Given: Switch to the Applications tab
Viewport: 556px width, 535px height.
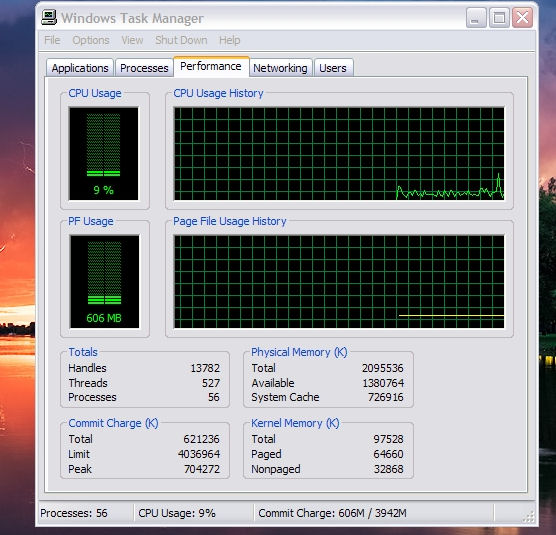Looking at the screenshot, I should pos(80,68).
